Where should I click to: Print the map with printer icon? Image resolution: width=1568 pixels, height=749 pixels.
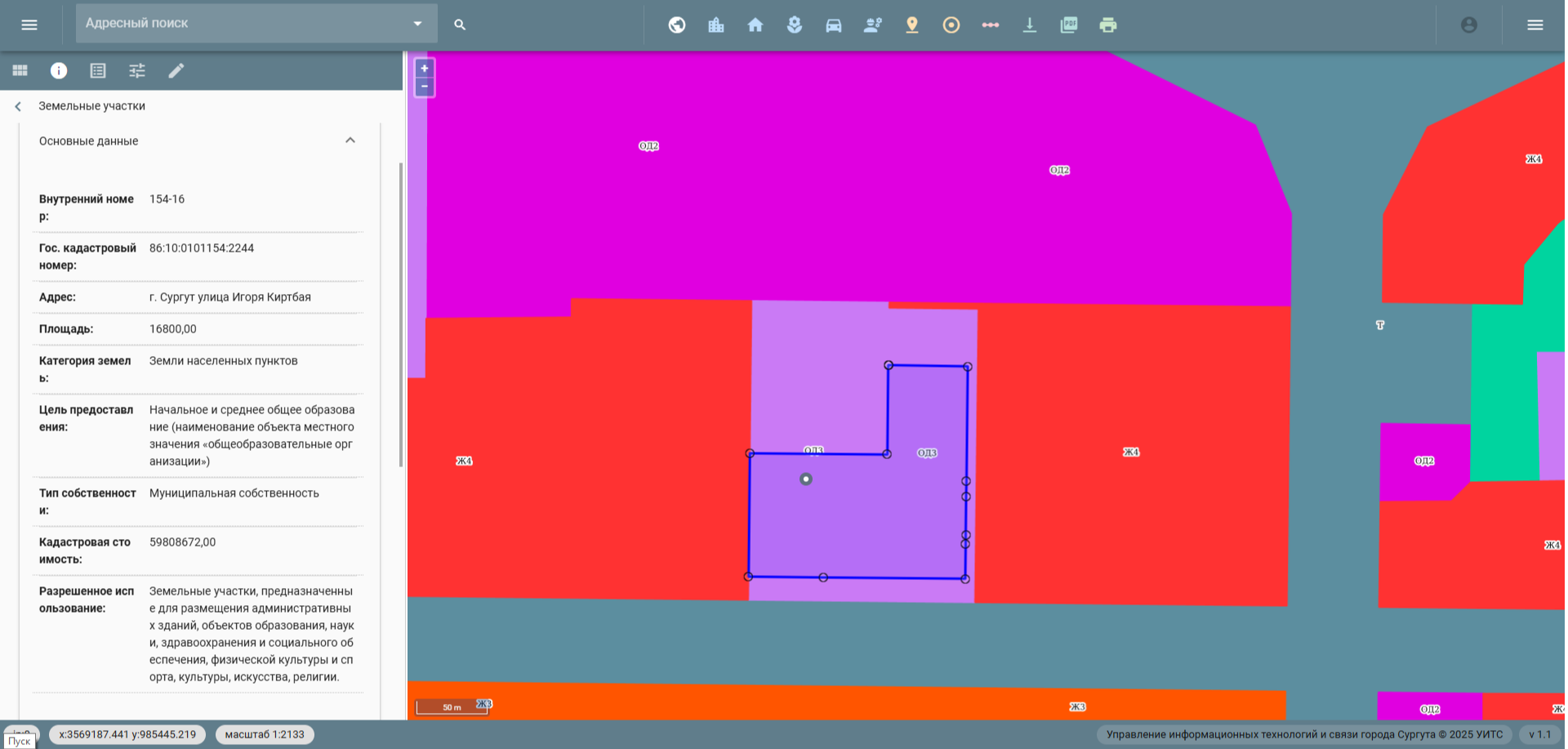1108,25
